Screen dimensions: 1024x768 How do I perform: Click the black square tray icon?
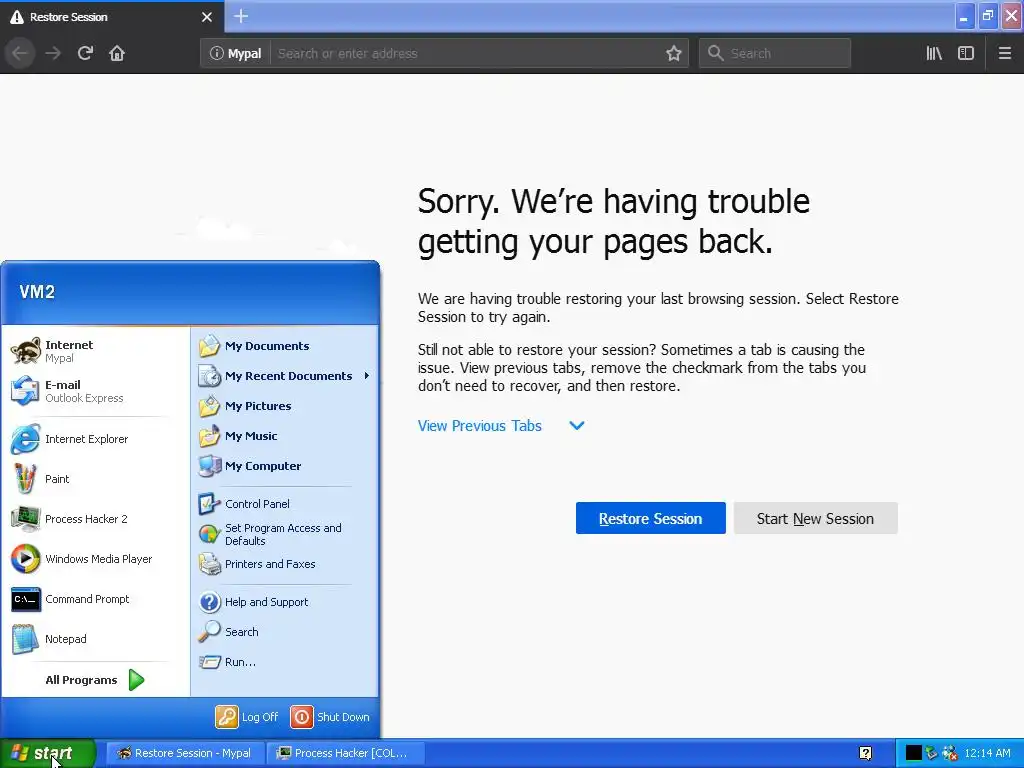click(914, 754)
